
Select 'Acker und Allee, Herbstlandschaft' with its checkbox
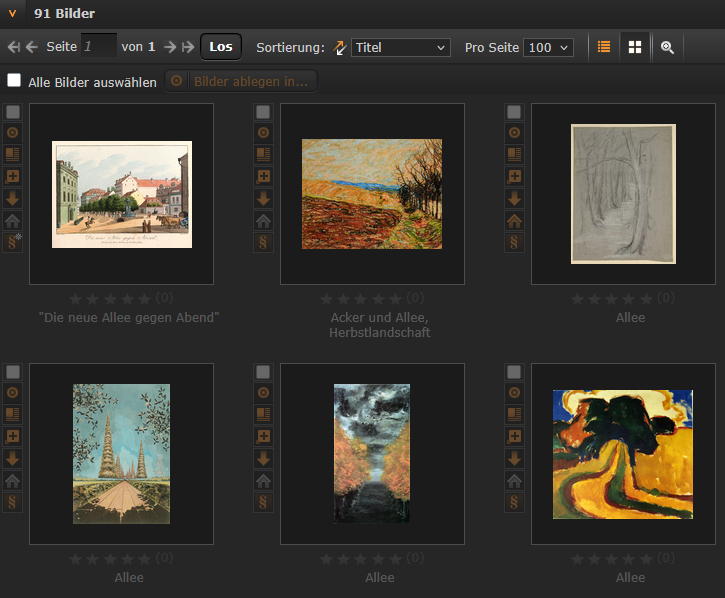tap(263, 111)
